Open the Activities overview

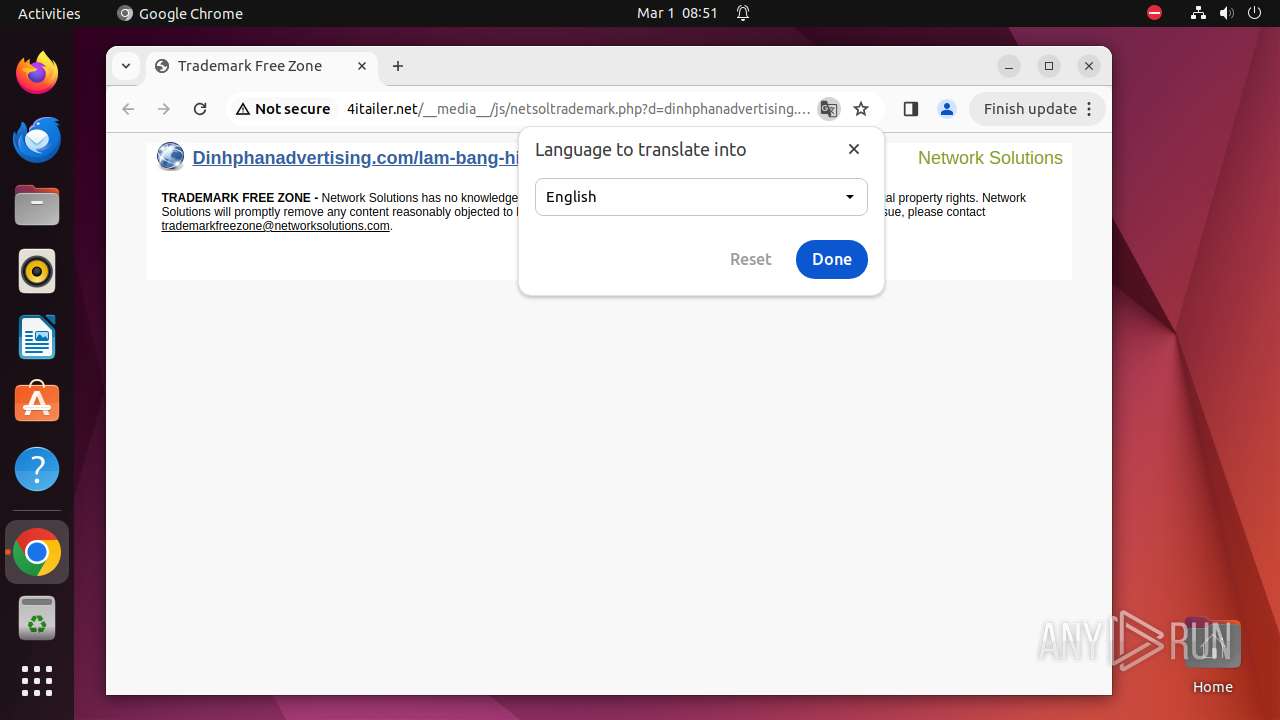pyautogui.click(x=49, y=13)
